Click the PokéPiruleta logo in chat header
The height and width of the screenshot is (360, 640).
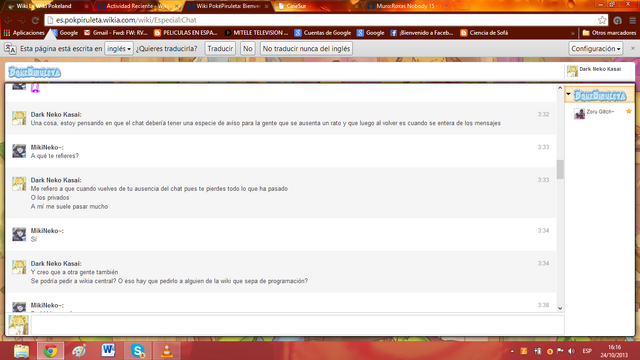(35, 72)
